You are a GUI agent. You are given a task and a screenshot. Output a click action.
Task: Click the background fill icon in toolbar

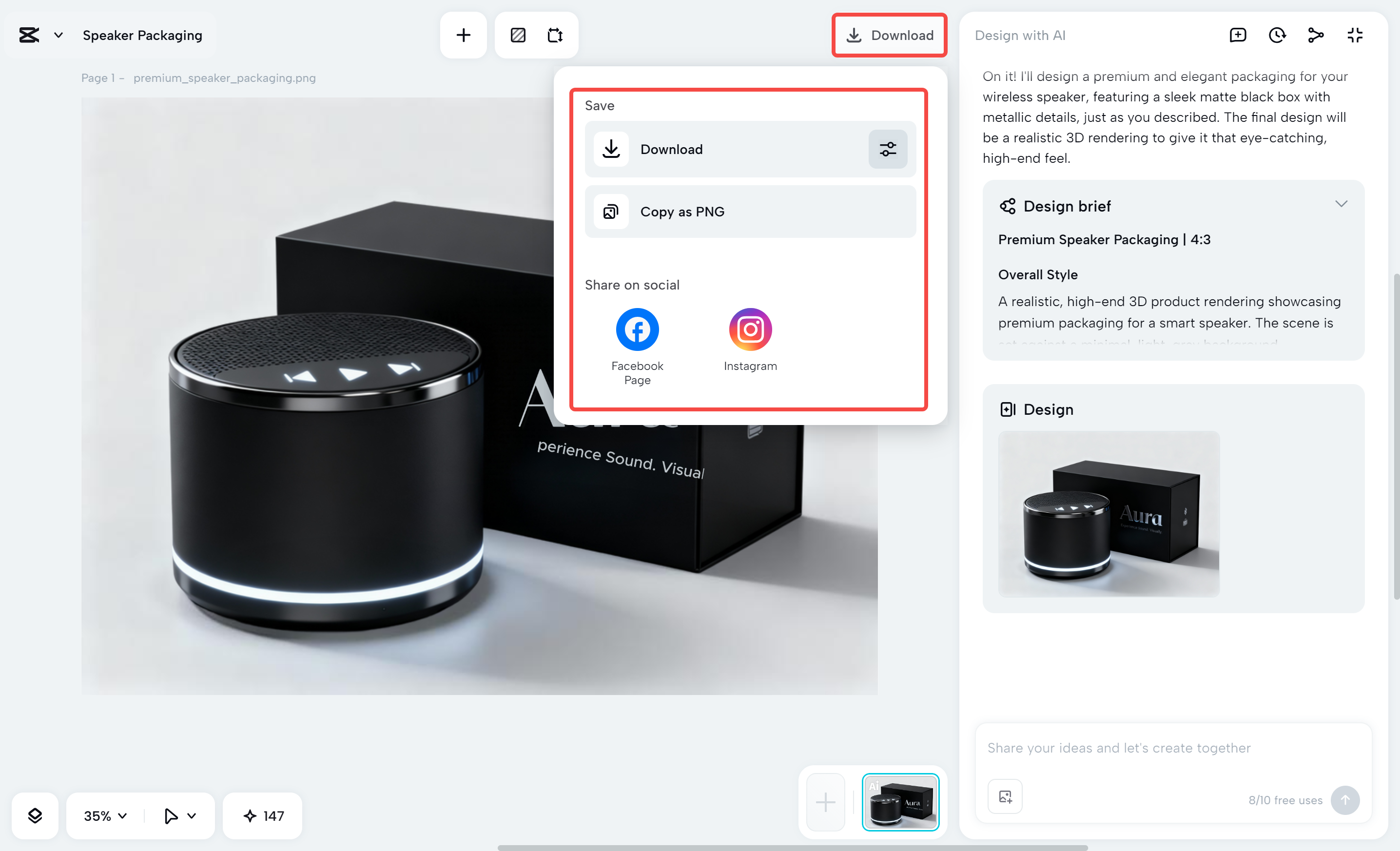(518, 35)
